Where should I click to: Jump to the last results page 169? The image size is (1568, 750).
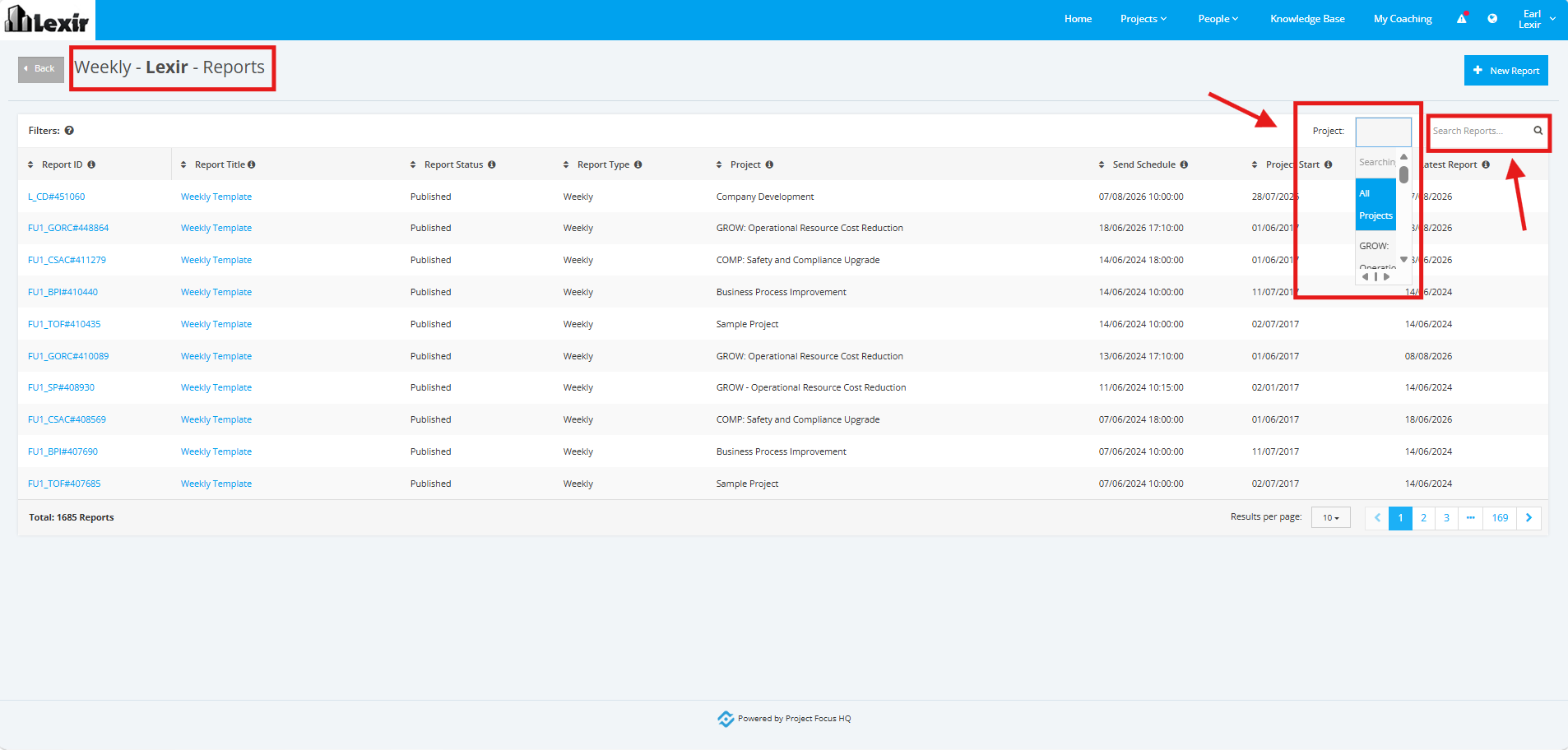click(x=1500, y=518)
